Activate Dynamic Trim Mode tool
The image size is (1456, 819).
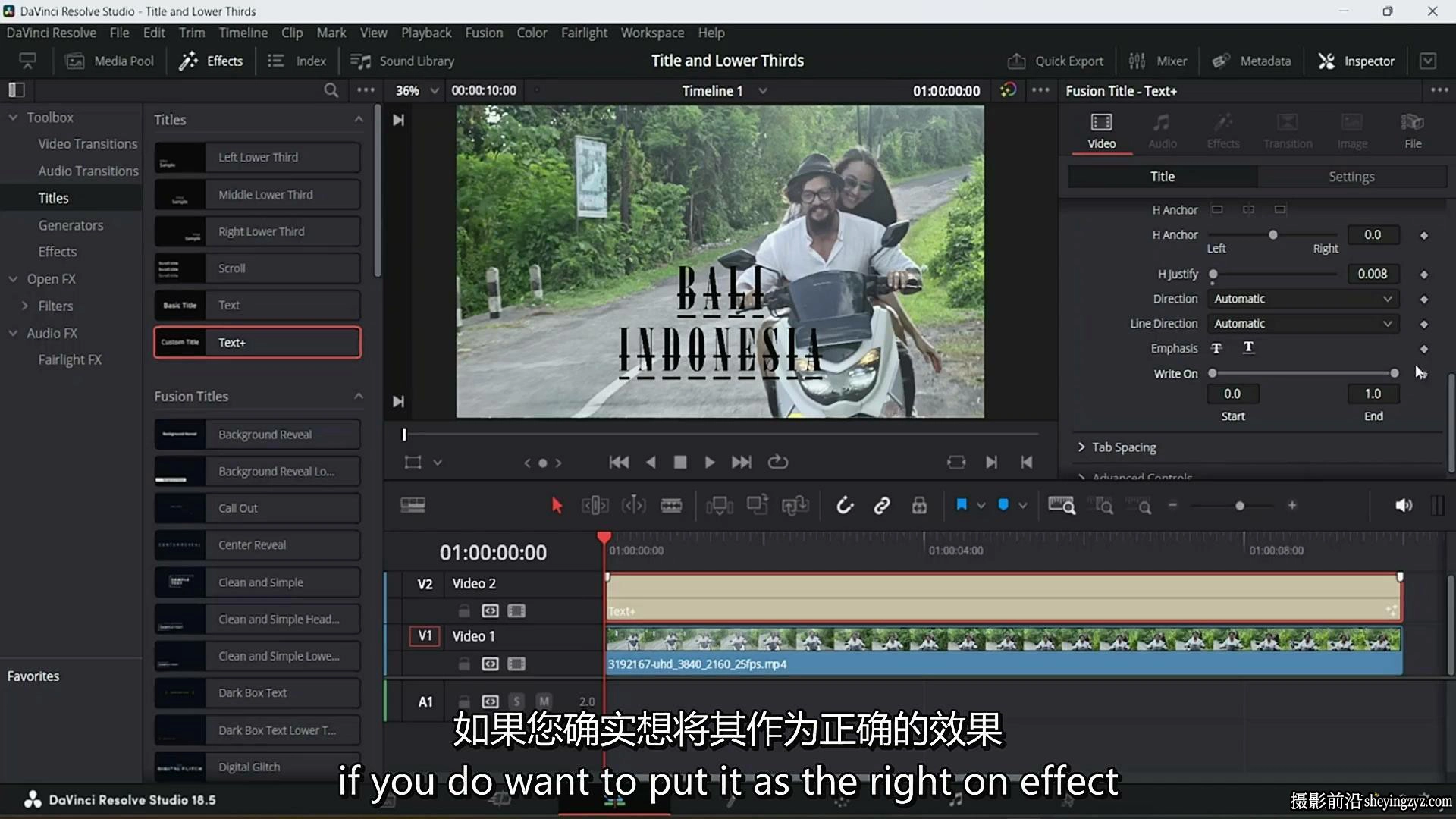pos(633,506)
